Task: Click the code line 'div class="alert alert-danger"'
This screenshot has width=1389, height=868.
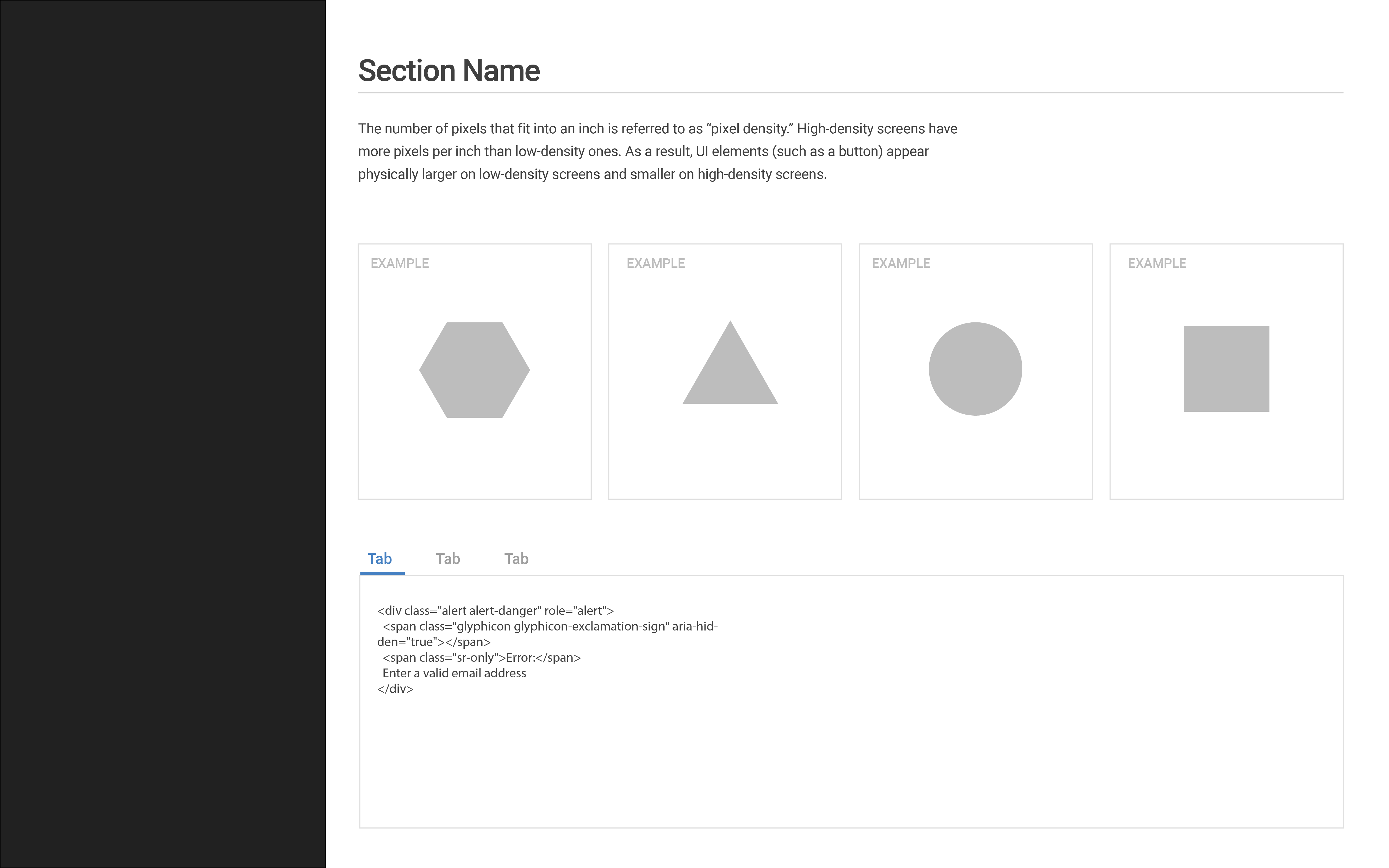Action: click(x=495, y=611)
